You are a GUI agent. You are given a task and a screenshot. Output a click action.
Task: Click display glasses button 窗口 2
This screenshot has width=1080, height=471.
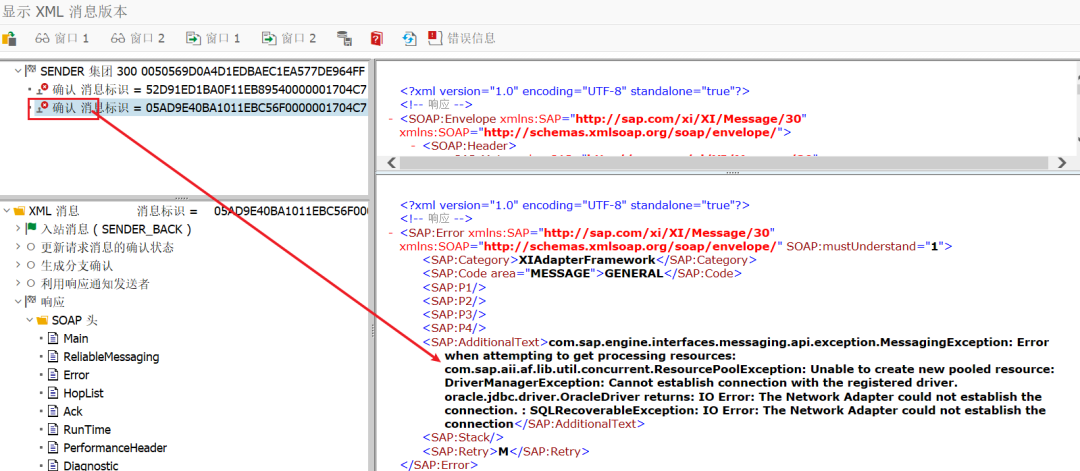point(138,39)
